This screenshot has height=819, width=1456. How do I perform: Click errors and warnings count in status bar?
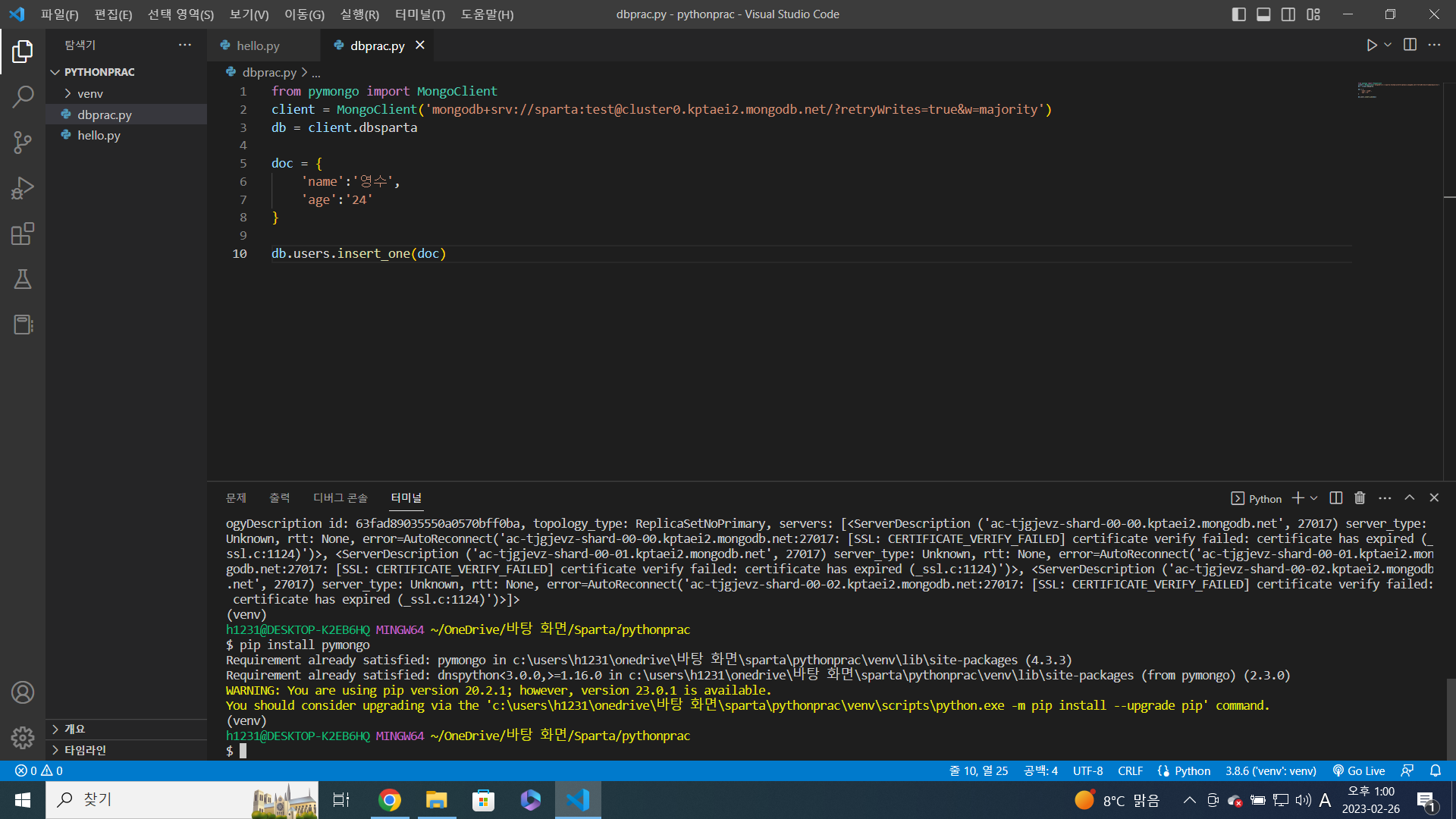click(x=39, y=770)
